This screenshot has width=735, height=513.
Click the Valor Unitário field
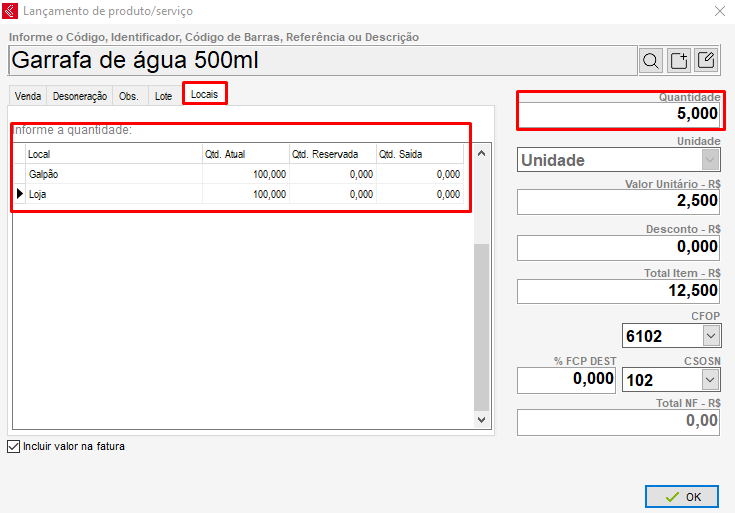click(x=618, y=201)
